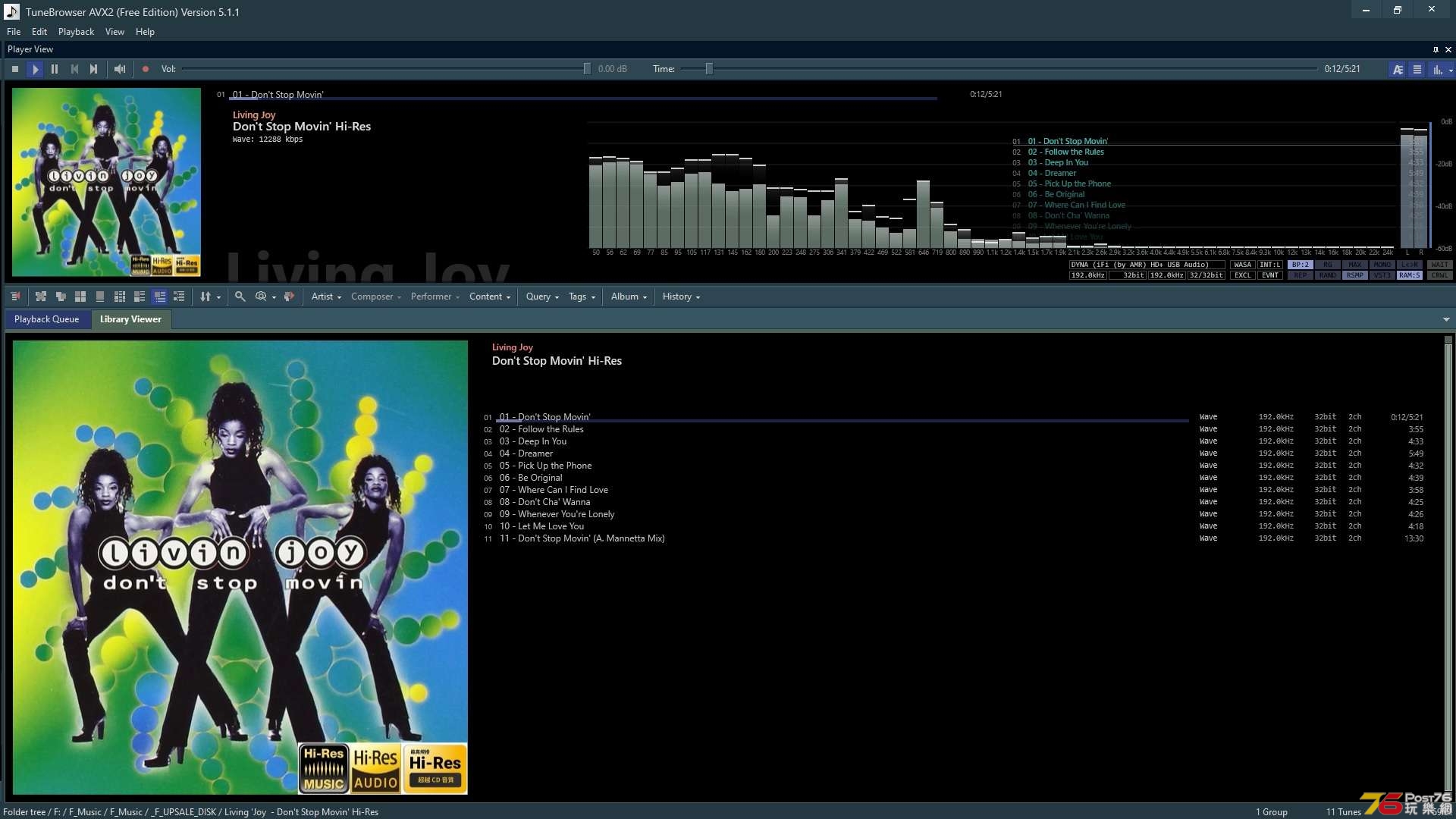1456x819 pixels.
Task: Expand the Album dropdown
Action: 629,297
